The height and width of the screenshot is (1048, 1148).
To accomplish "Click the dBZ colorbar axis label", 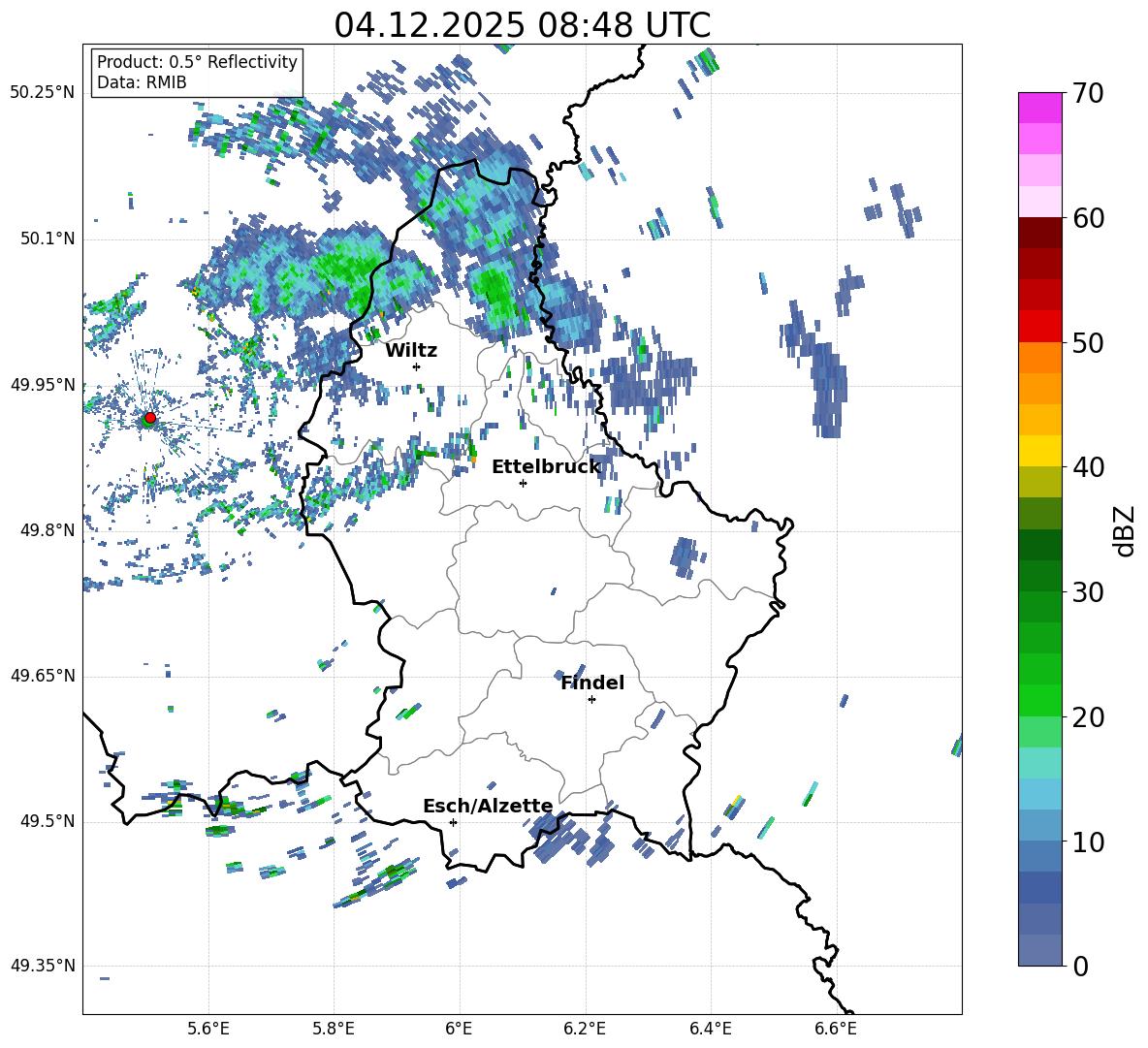I will tap(1126, 530).
